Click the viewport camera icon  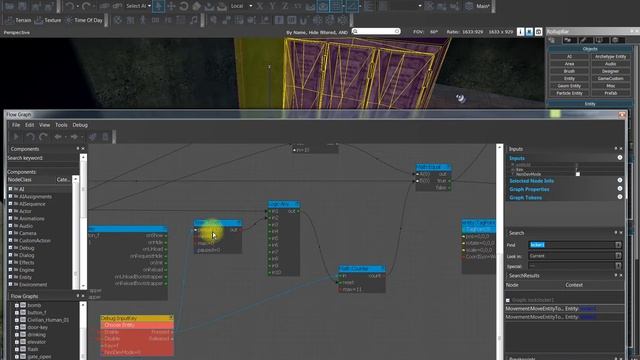point(538,32)
